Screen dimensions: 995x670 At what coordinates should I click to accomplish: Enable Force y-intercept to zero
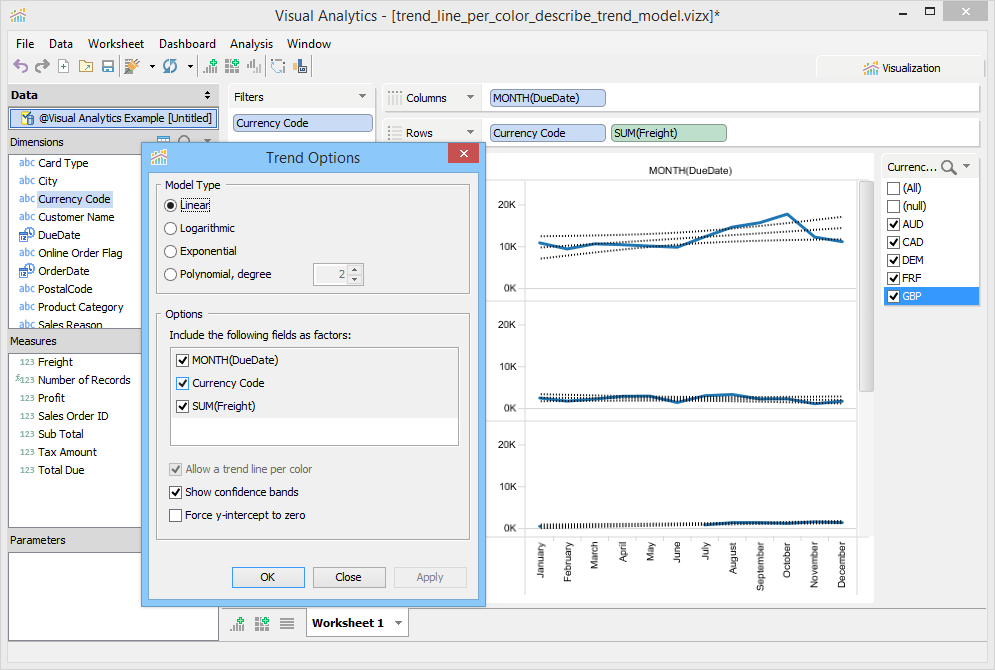(176, 515)
